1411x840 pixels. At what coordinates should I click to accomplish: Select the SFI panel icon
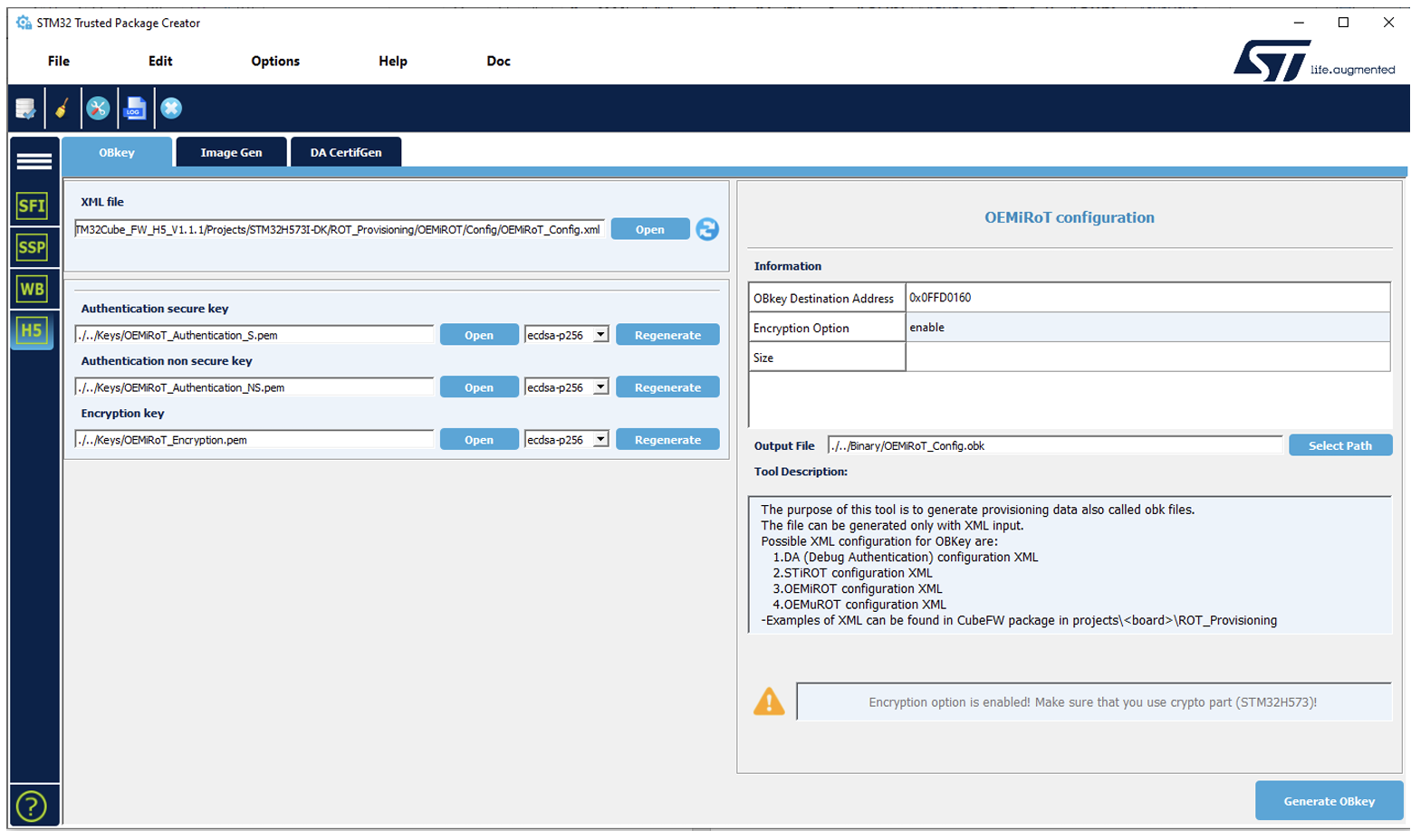click(x=33, y=205)
